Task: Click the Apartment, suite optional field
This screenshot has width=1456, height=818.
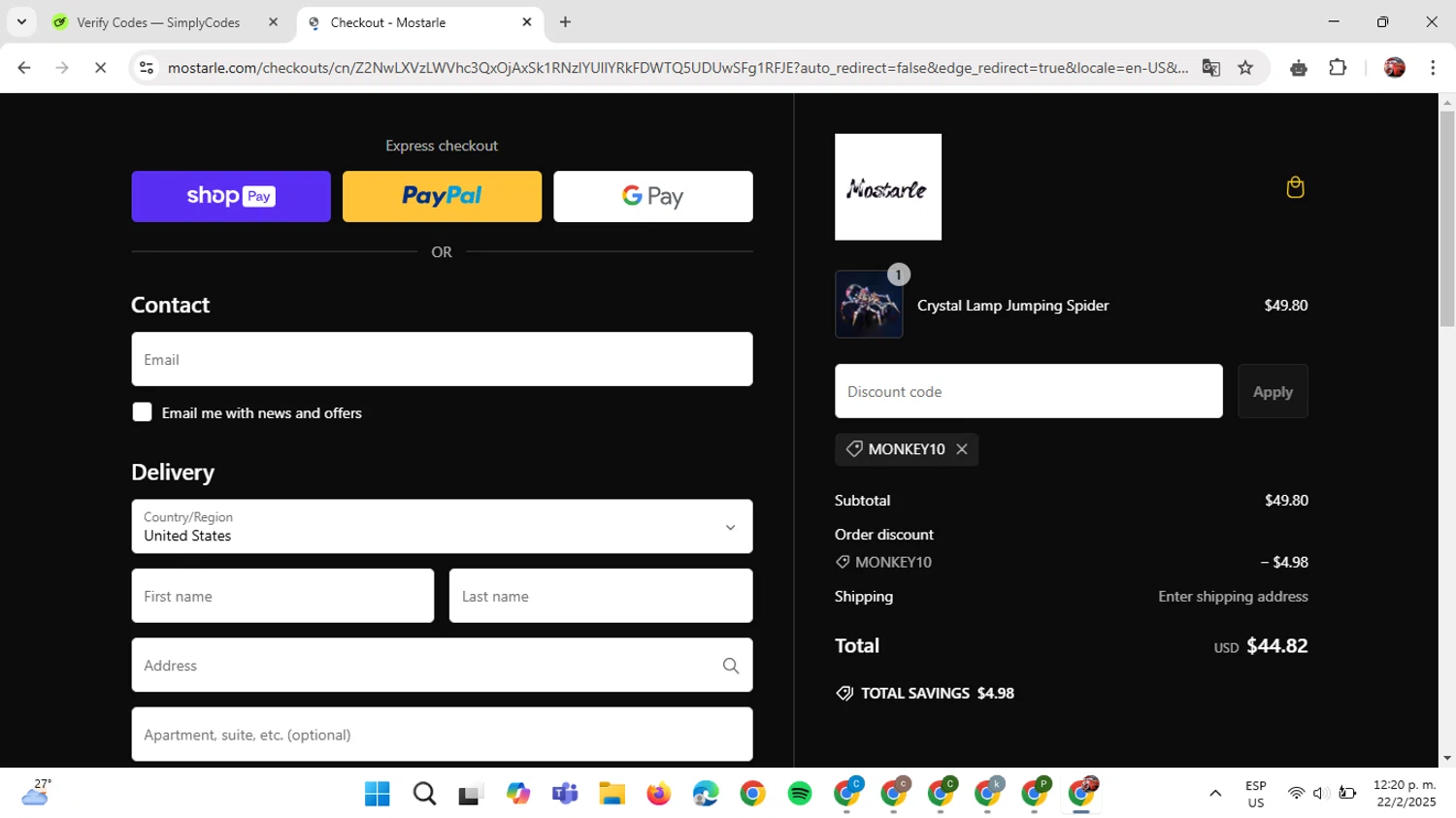Action: click(x=442, y=735)
